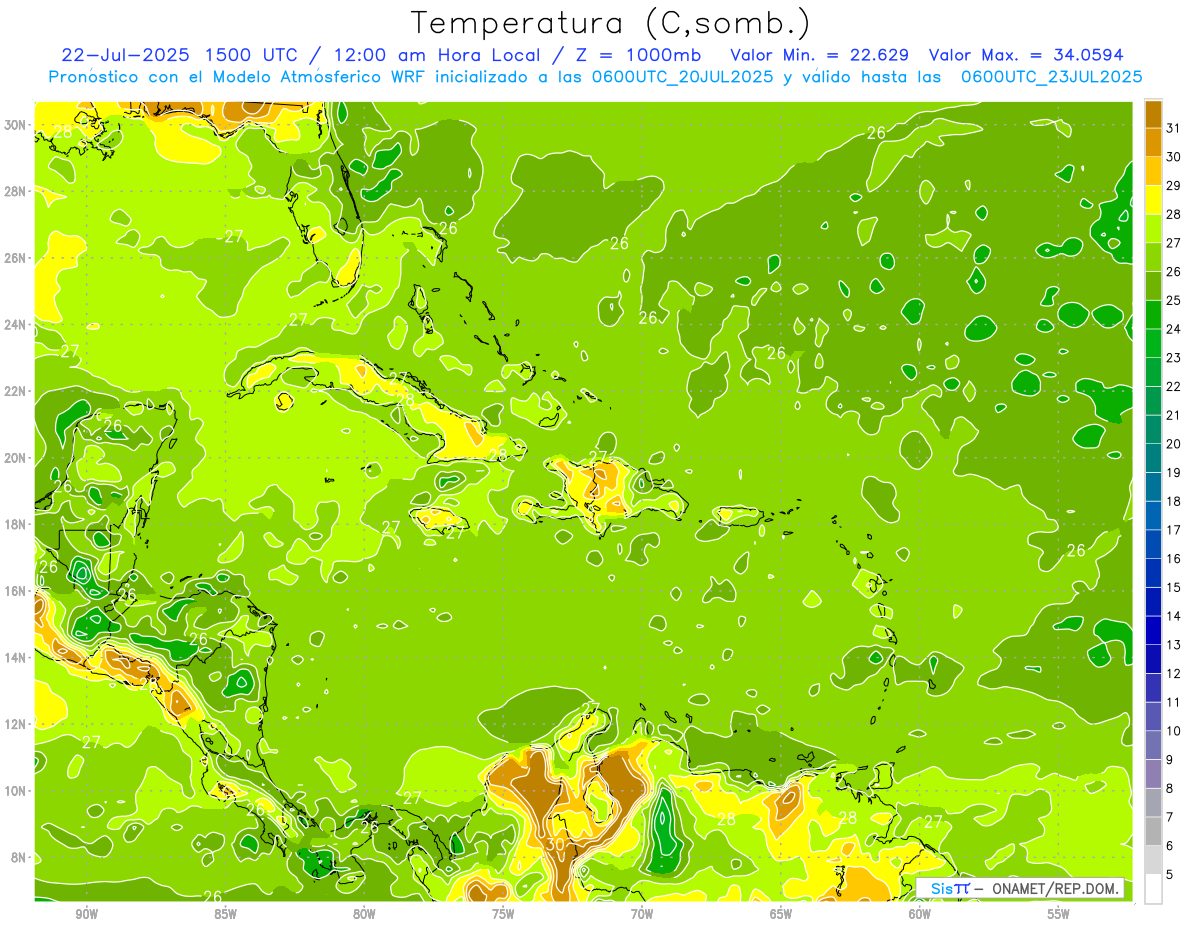Screen dimensions: 1200x927
Task: Click the legend value 22
Action: click(x=1174, y=386)
